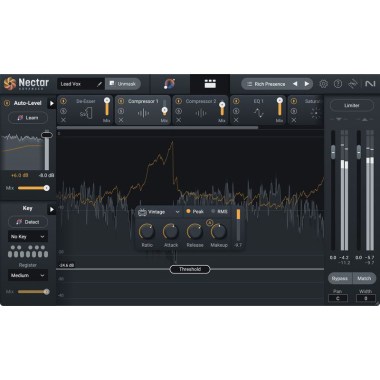
Task: Select Peak detection mode
Action: pos(195,212)
